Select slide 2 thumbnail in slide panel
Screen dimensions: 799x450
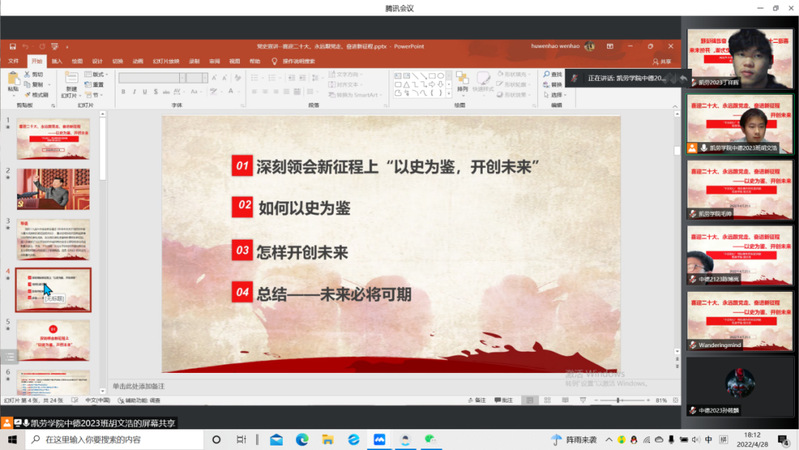point(53,189)
